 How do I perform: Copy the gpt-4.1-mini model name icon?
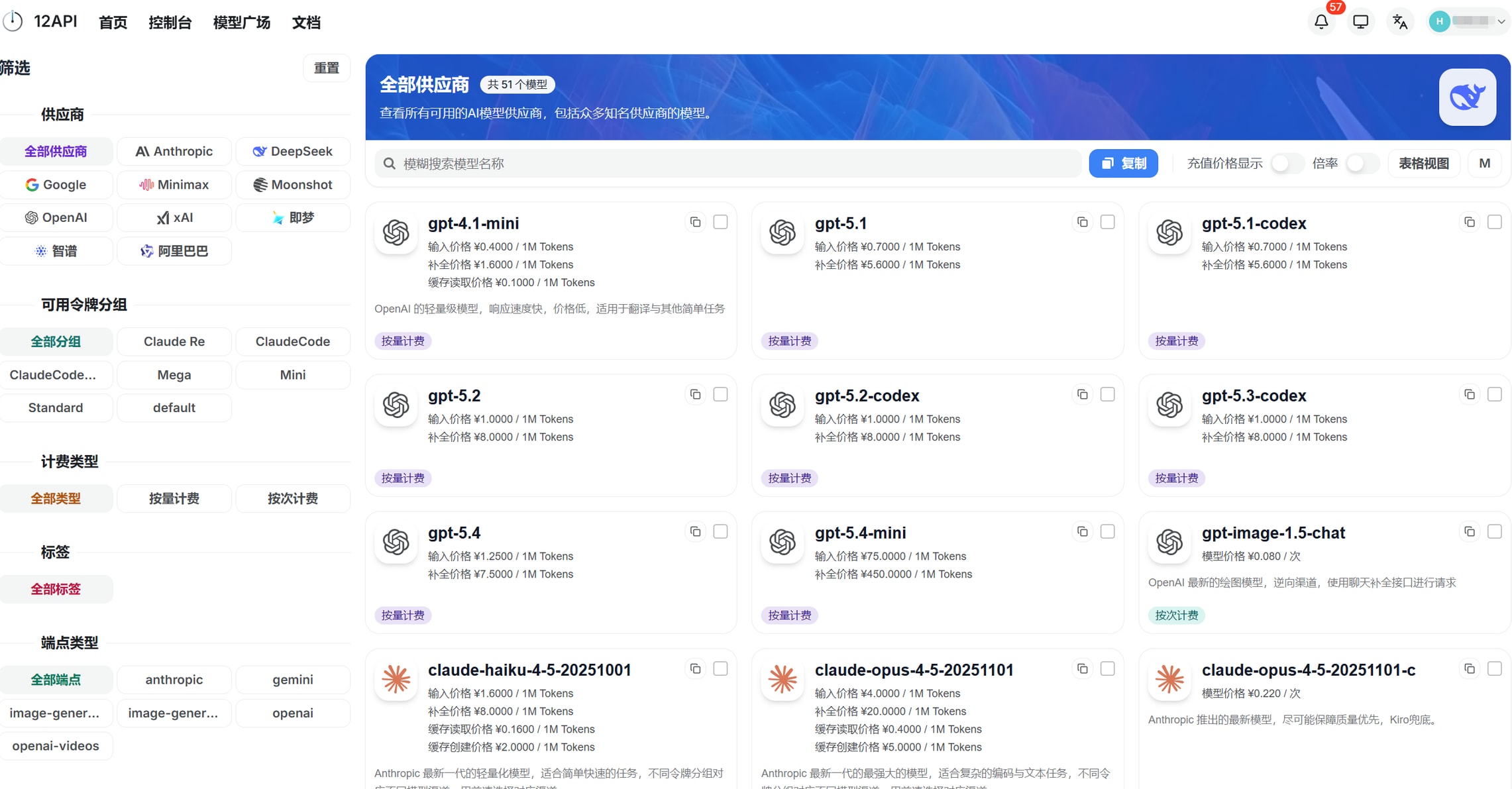pyautogui.click(x=695, y=223)
